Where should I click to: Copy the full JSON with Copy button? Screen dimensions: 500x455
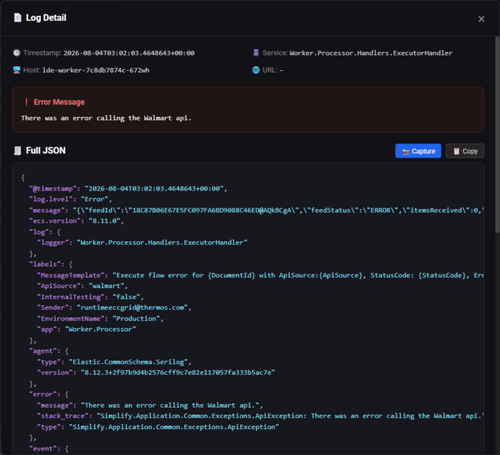click(x=465, y=151)
